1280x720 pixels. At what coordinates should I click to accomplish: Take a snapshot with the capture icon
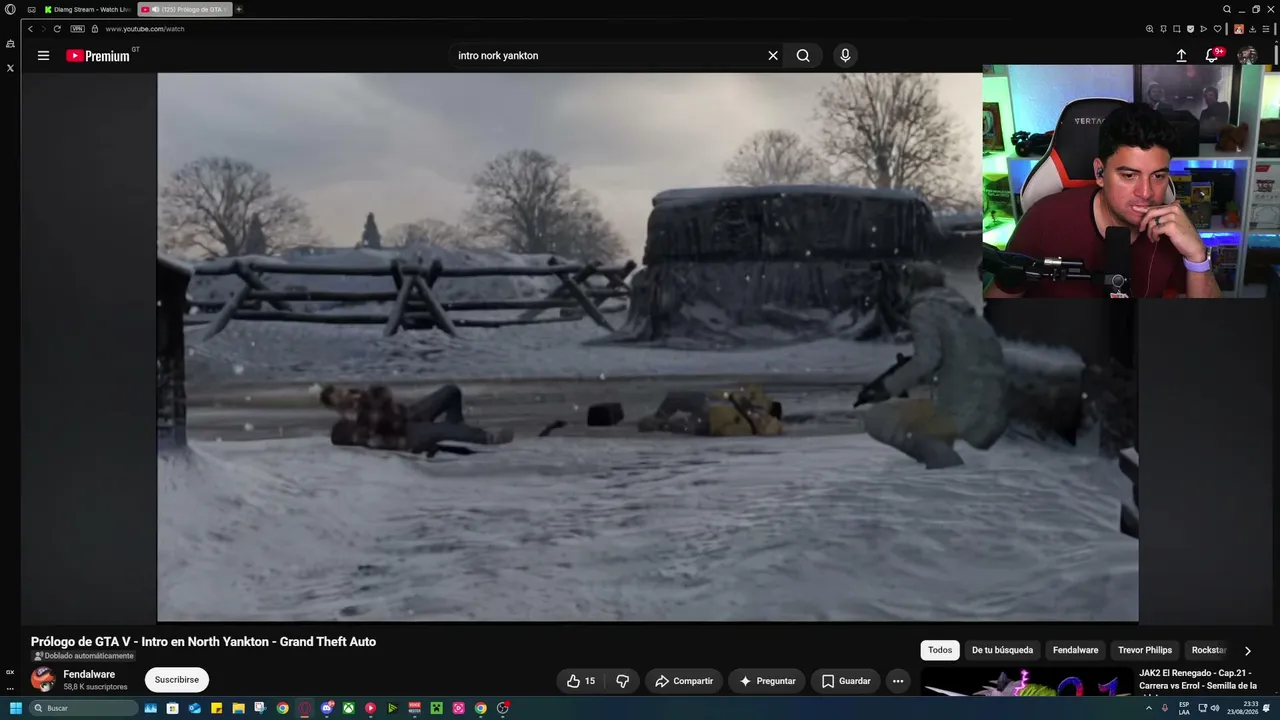tap(1176, 29)
